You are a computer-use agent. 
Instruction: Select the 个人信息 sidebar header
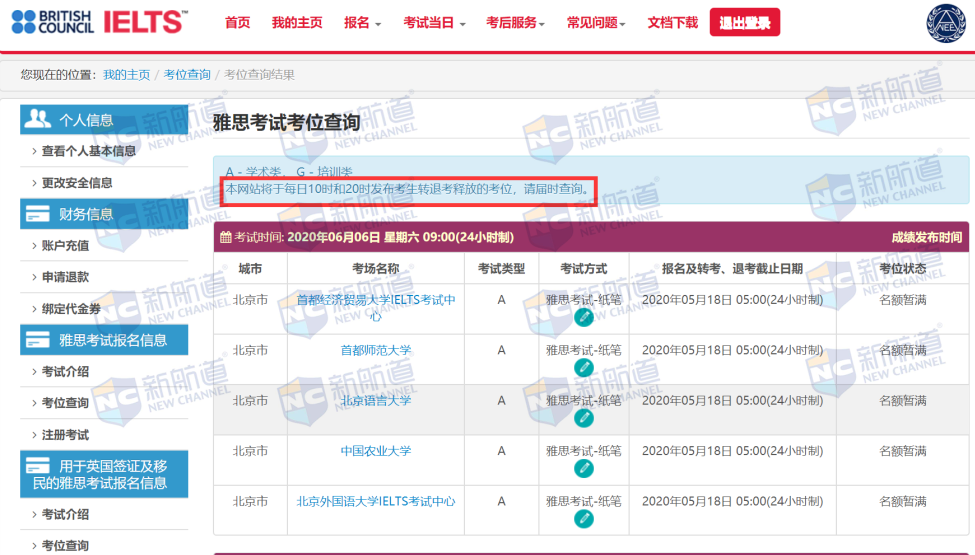click(x=104, y=119)
